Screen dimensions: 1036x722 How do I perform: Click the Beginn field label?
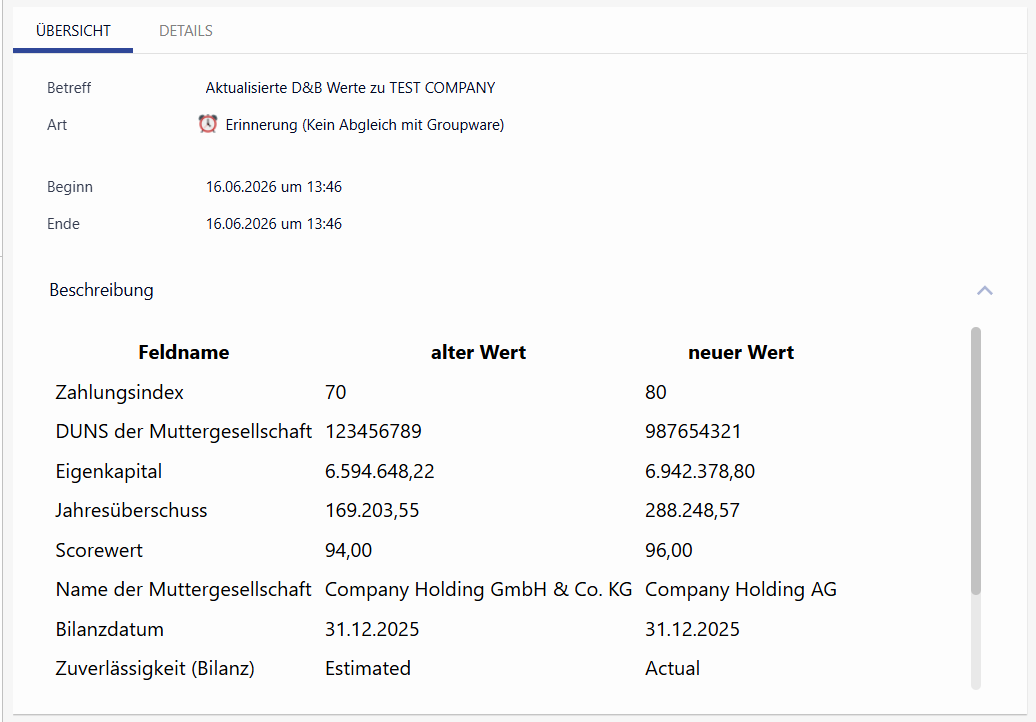click(69, 187)
